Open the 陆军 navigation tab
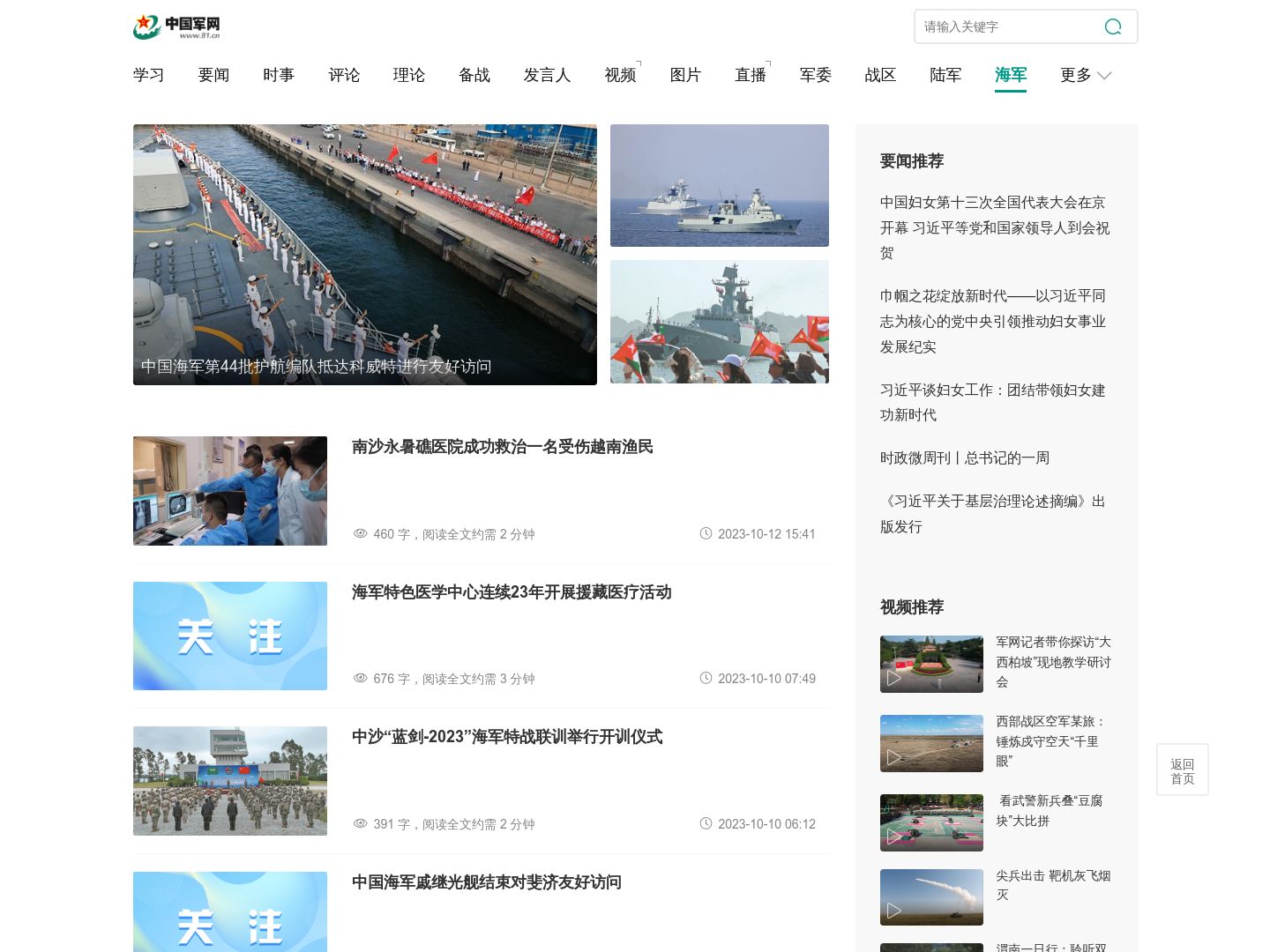 945,75
